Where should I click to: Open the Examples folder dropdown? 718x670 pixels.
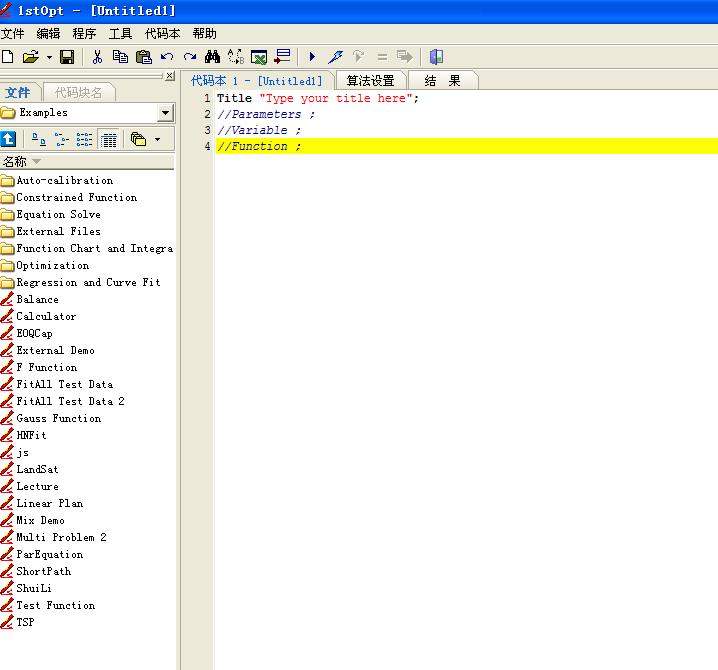coord(165,113)
